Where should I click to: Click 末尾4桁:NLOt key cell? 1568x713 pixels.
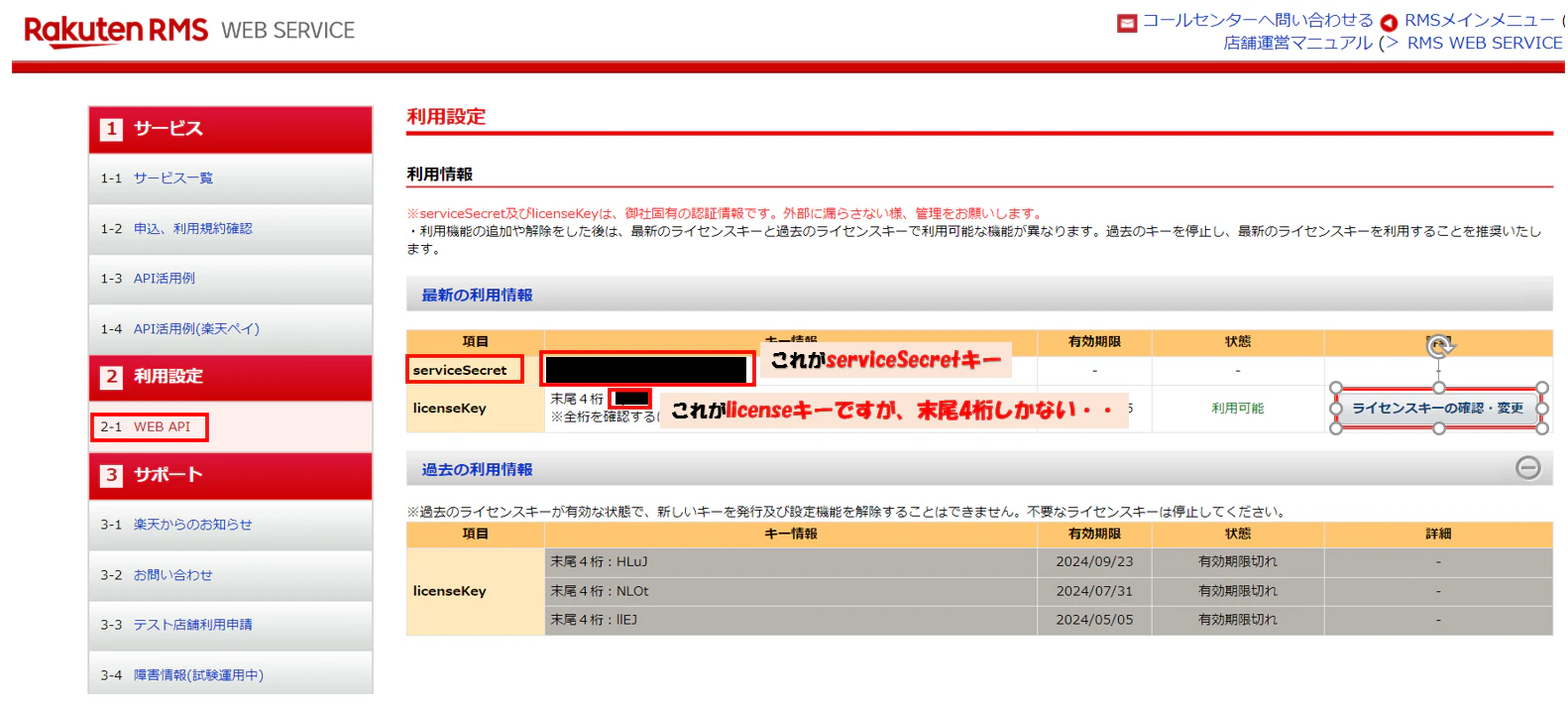(791, 591)
